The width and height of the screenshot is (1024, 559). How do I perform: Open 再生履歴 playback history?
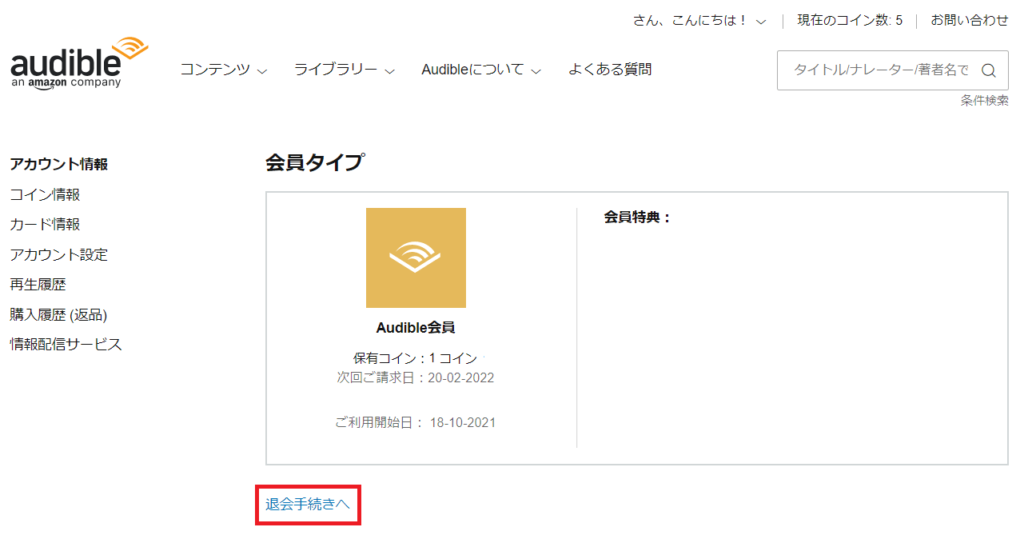click(x=37, y=284)
